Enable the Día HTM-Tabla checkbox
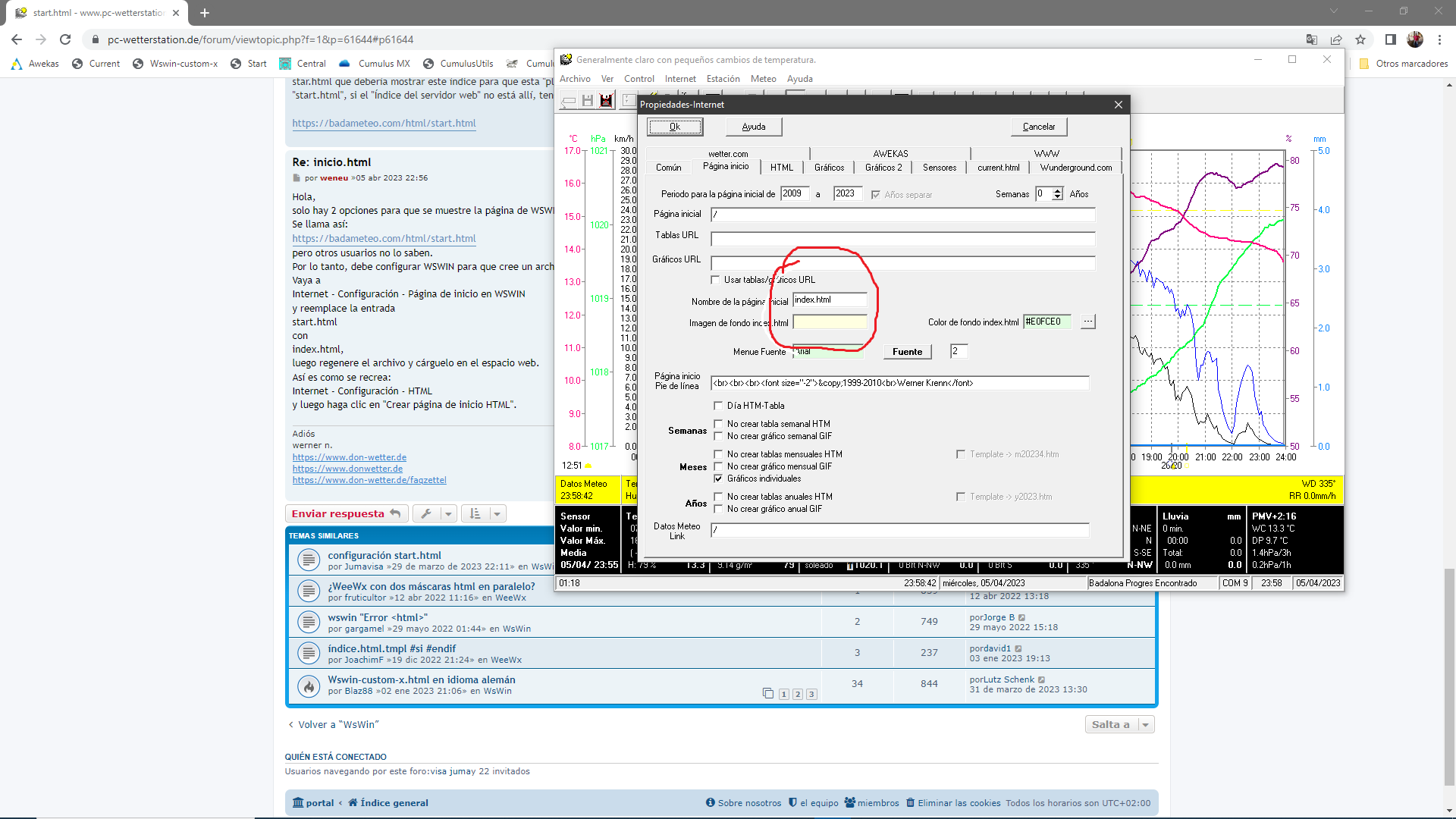Screen dimensions: 1456x819 [718, 406]
